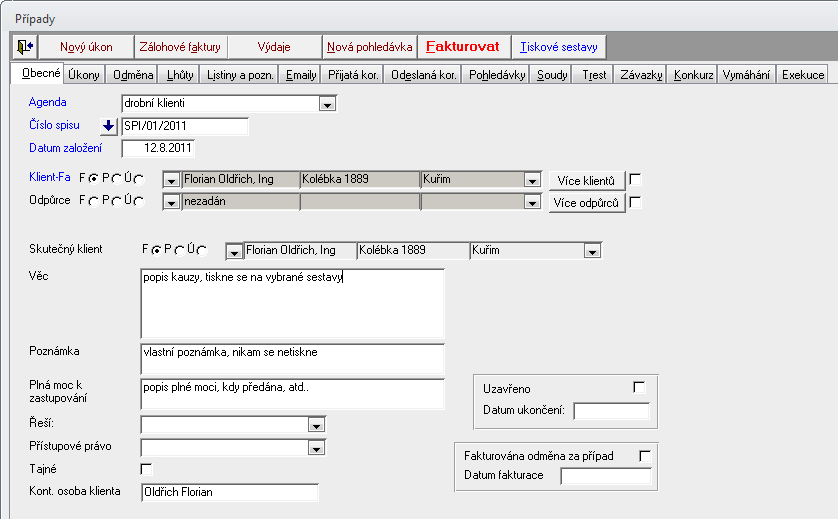Select the Trest tab

594,75
